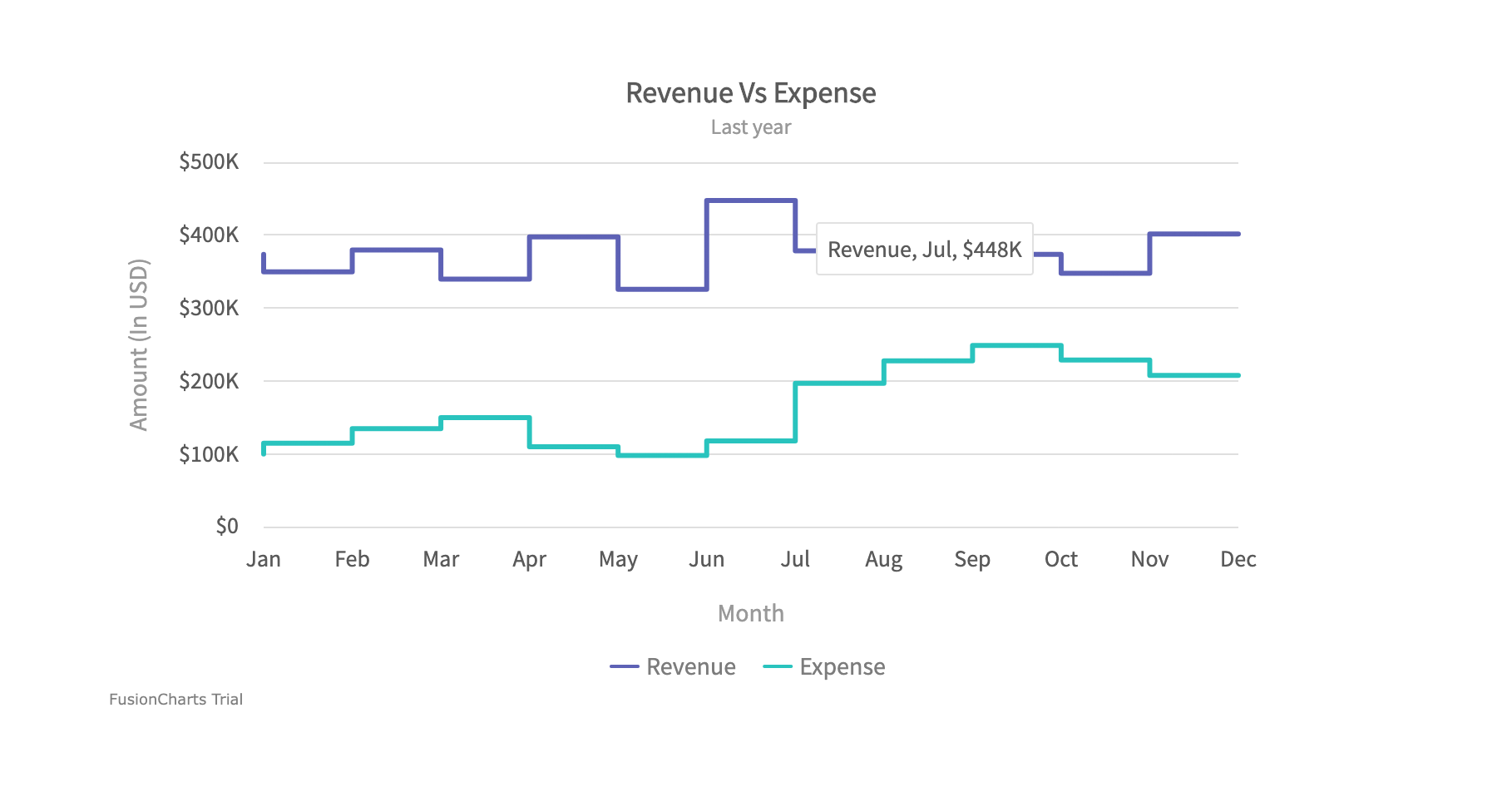
Task: Click the Jan month axis label
Action: (x=264, y=559)
